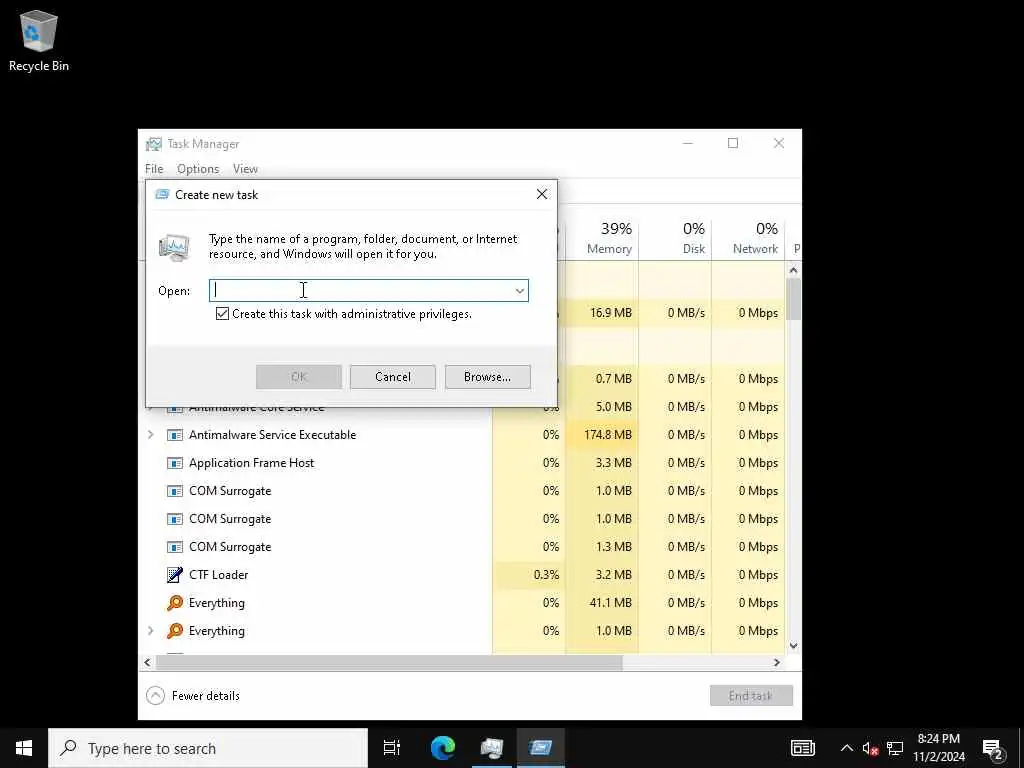Click the horizontal scrollbar thumb
The width and height of the screenshot is (1024, 768).
point(389,663)
